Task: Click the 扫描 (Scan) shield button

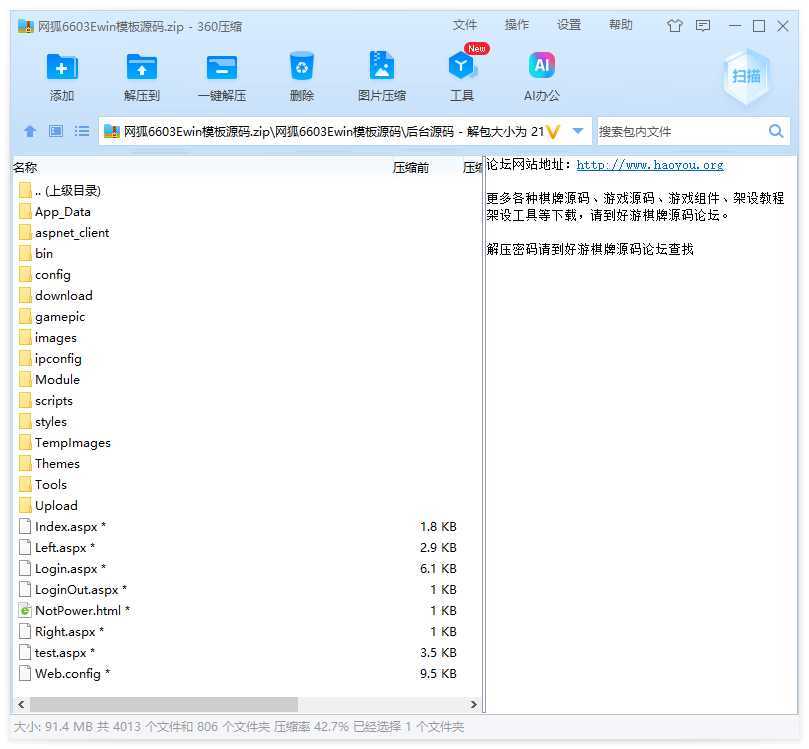Action: pos(746,76)
